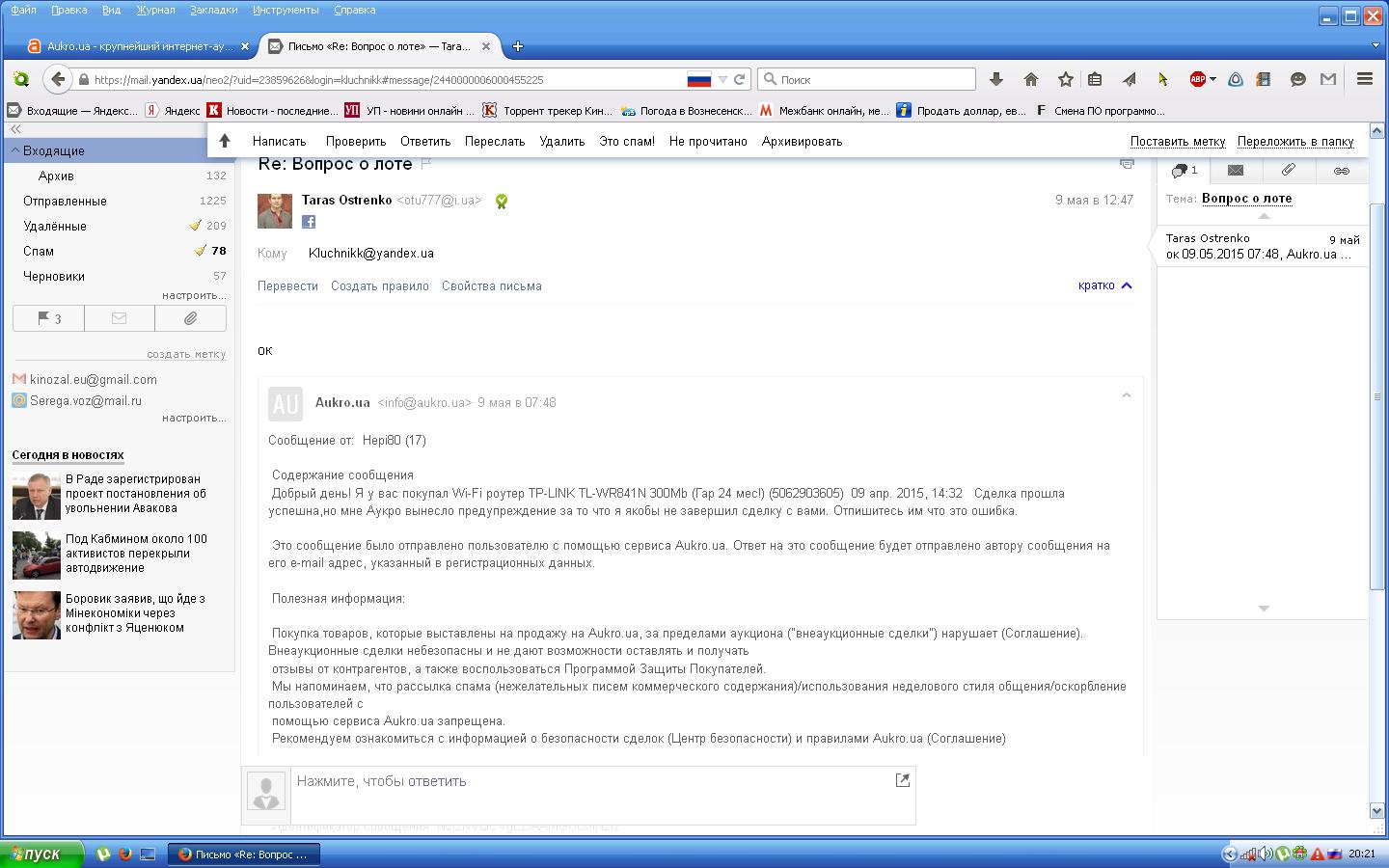Open ABP icon dropdown arrow
Viewport: 1389px width, 868px height.
(1212, 80)
